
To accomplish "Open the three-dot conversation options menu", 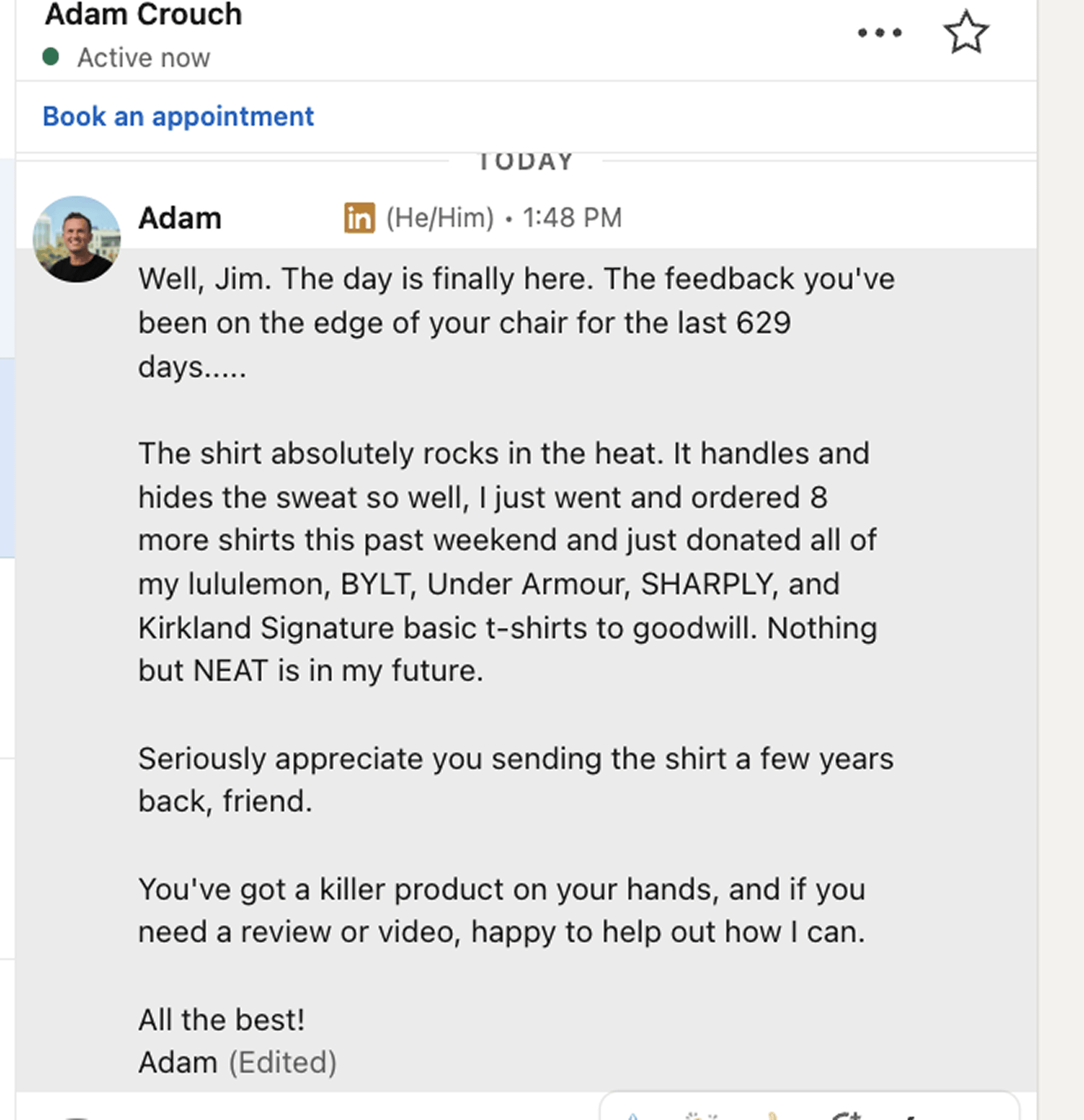I will tap(879, 33).
